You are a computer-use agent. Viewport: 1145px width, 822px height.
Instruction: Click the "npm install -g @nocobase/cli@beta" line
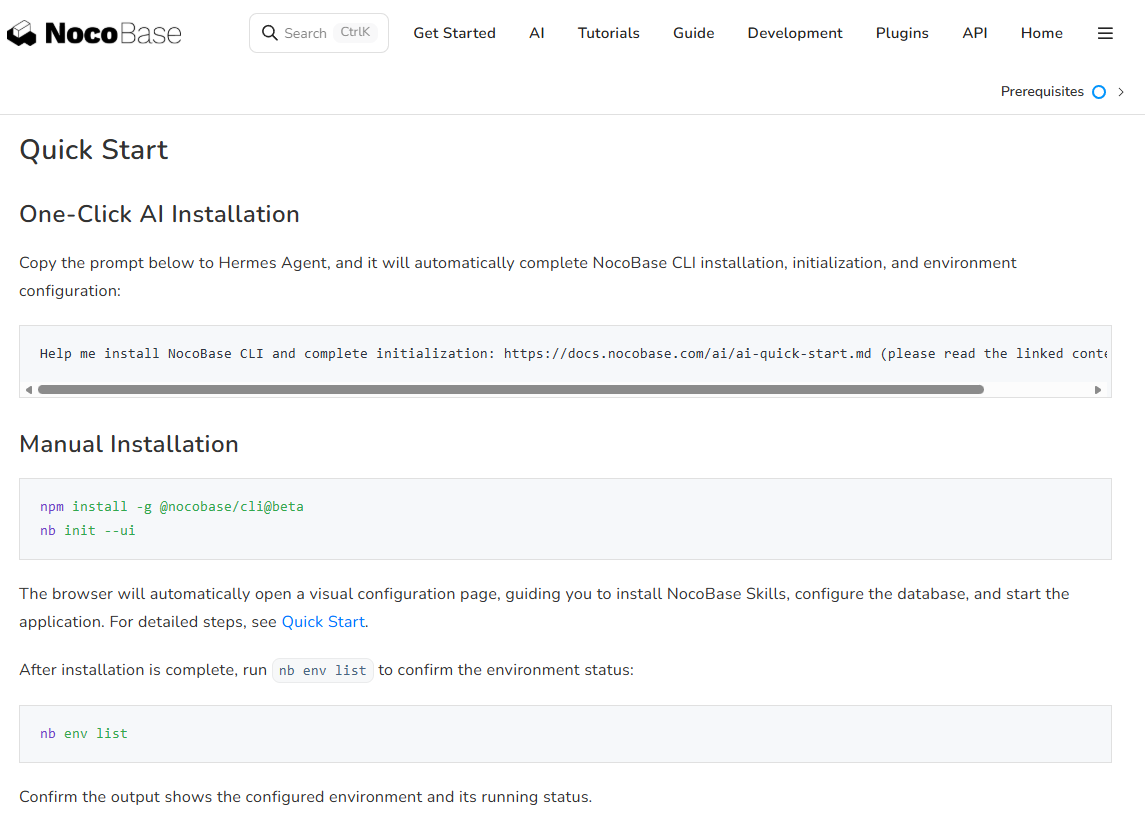pos(172,507)
